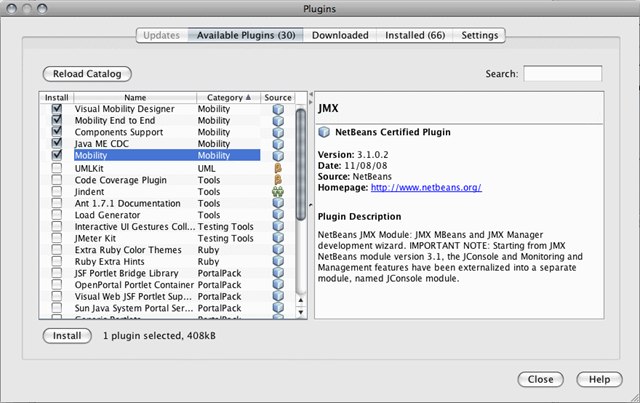Select Sun Java System Portal Ser... row
This screenshot has height=403, width=640.
167,308
